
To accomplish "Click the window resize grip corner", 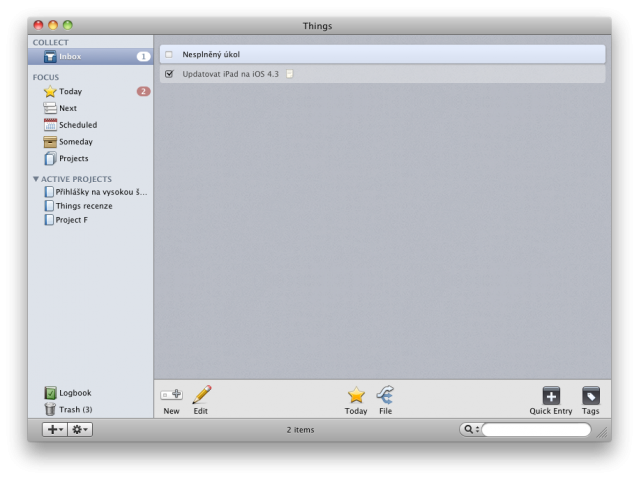I will click(x=602, y=433).
